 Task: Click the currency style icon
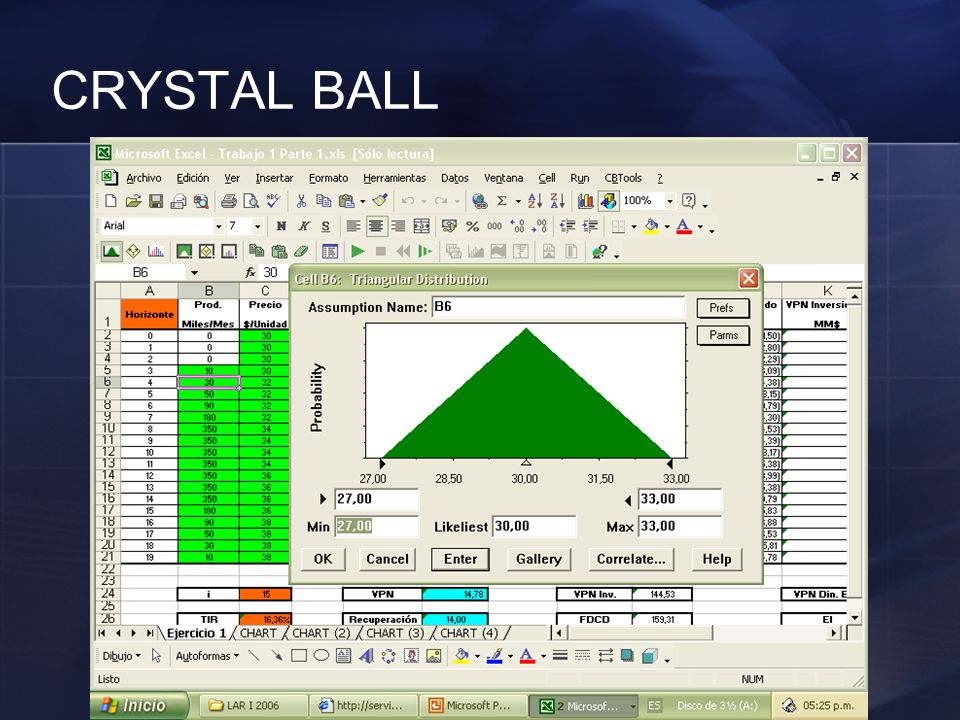(x=449, y=226)
